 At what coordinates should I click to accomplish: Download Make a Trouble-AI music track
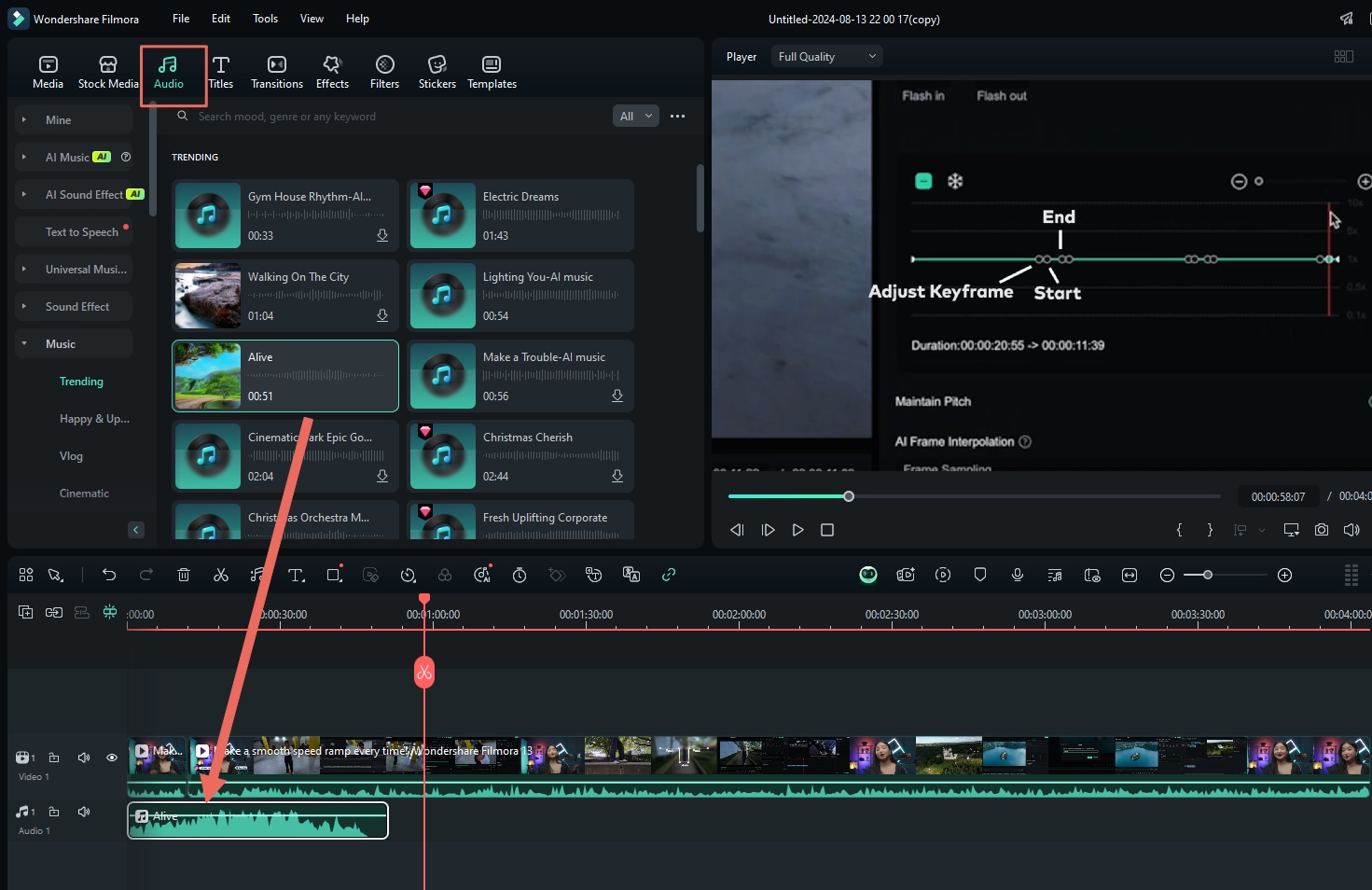point(617,396)
